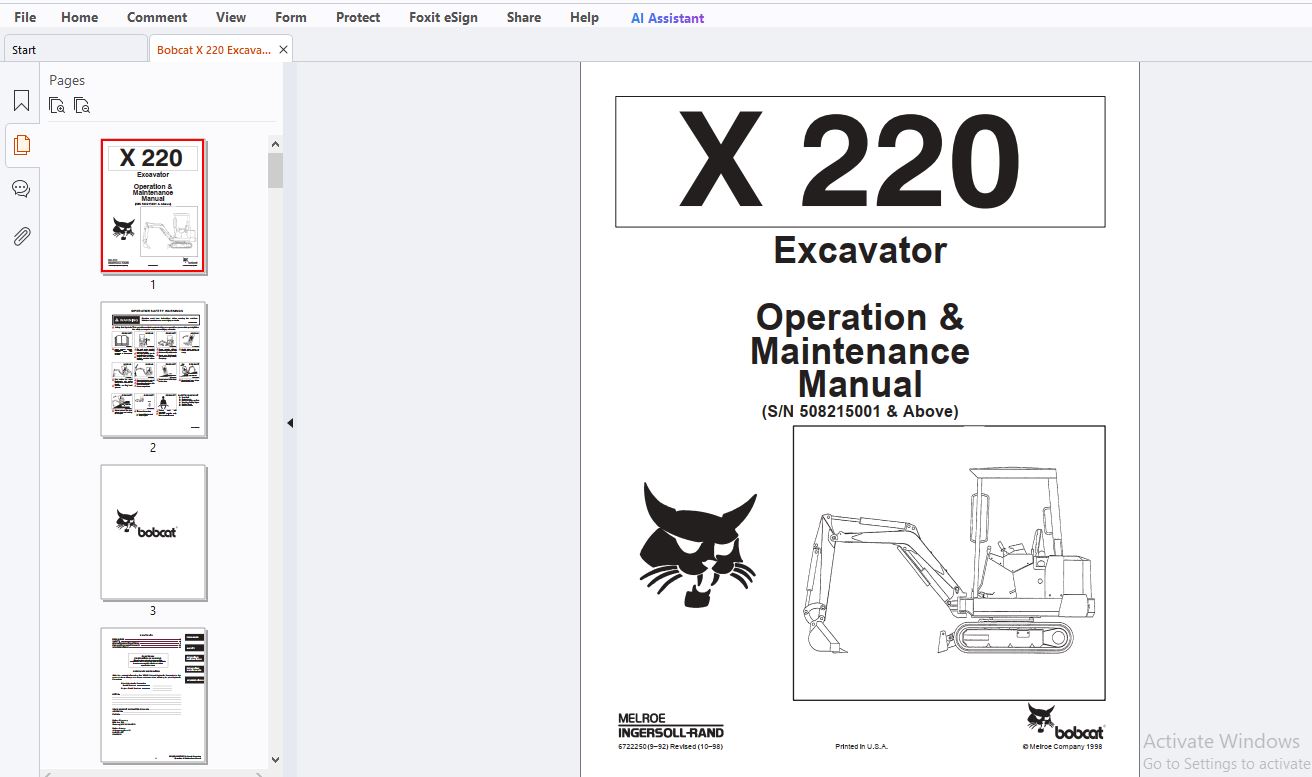Open the Comments panel icon
1312x777 pixels.
click(21, 189)
